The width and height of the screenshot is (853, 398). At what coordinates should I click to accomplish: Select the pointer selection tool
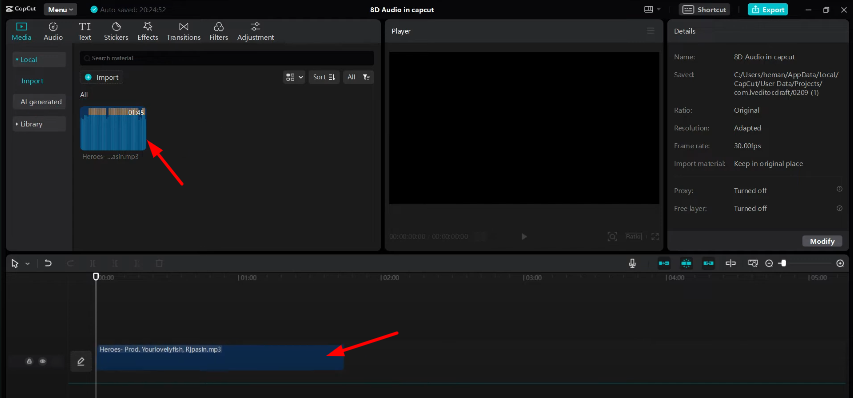(15, 263)
